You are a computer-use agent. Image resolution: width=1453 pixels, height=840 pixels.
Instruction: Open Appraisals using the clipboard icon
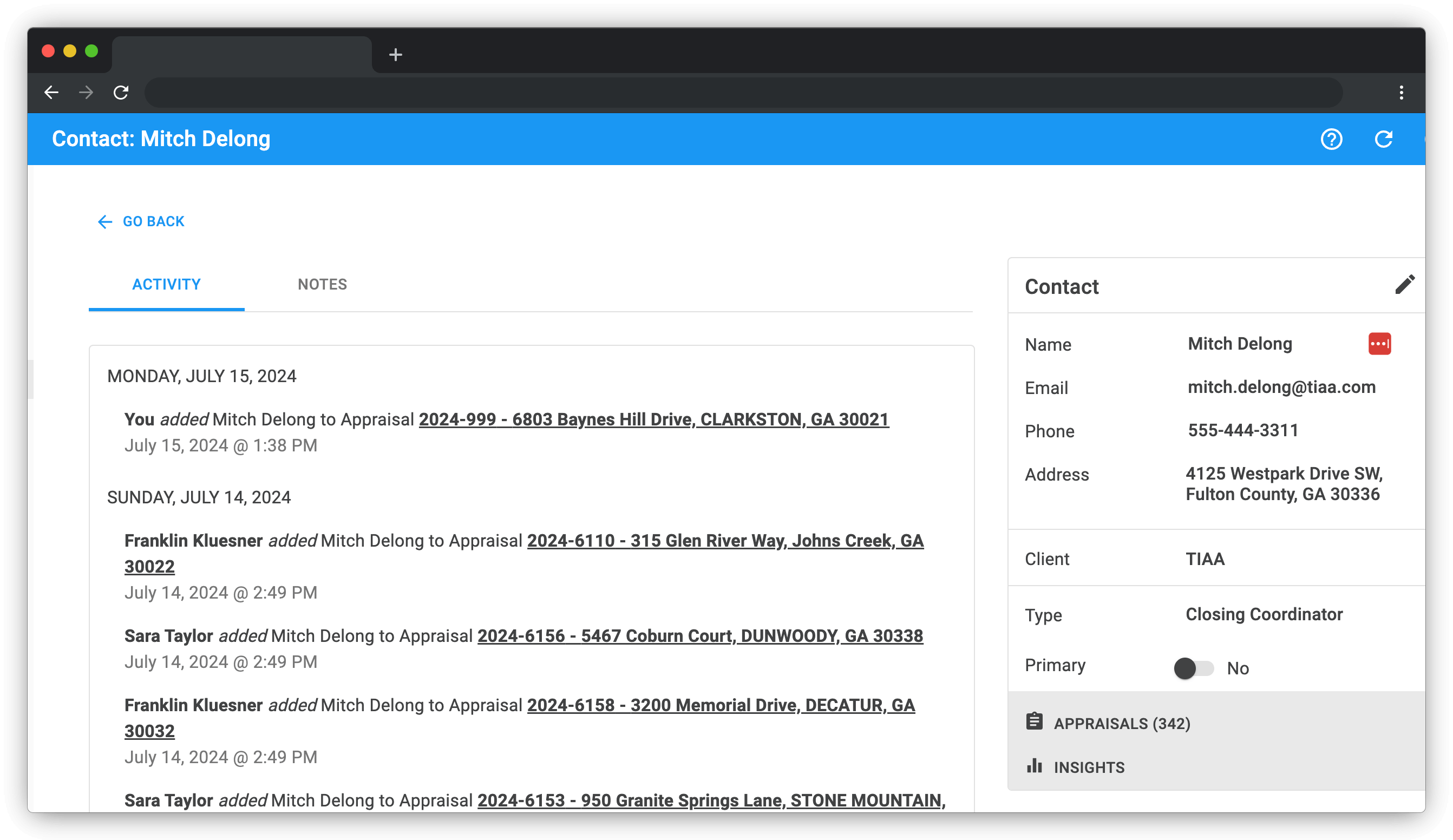click(x=1035, y=721)
